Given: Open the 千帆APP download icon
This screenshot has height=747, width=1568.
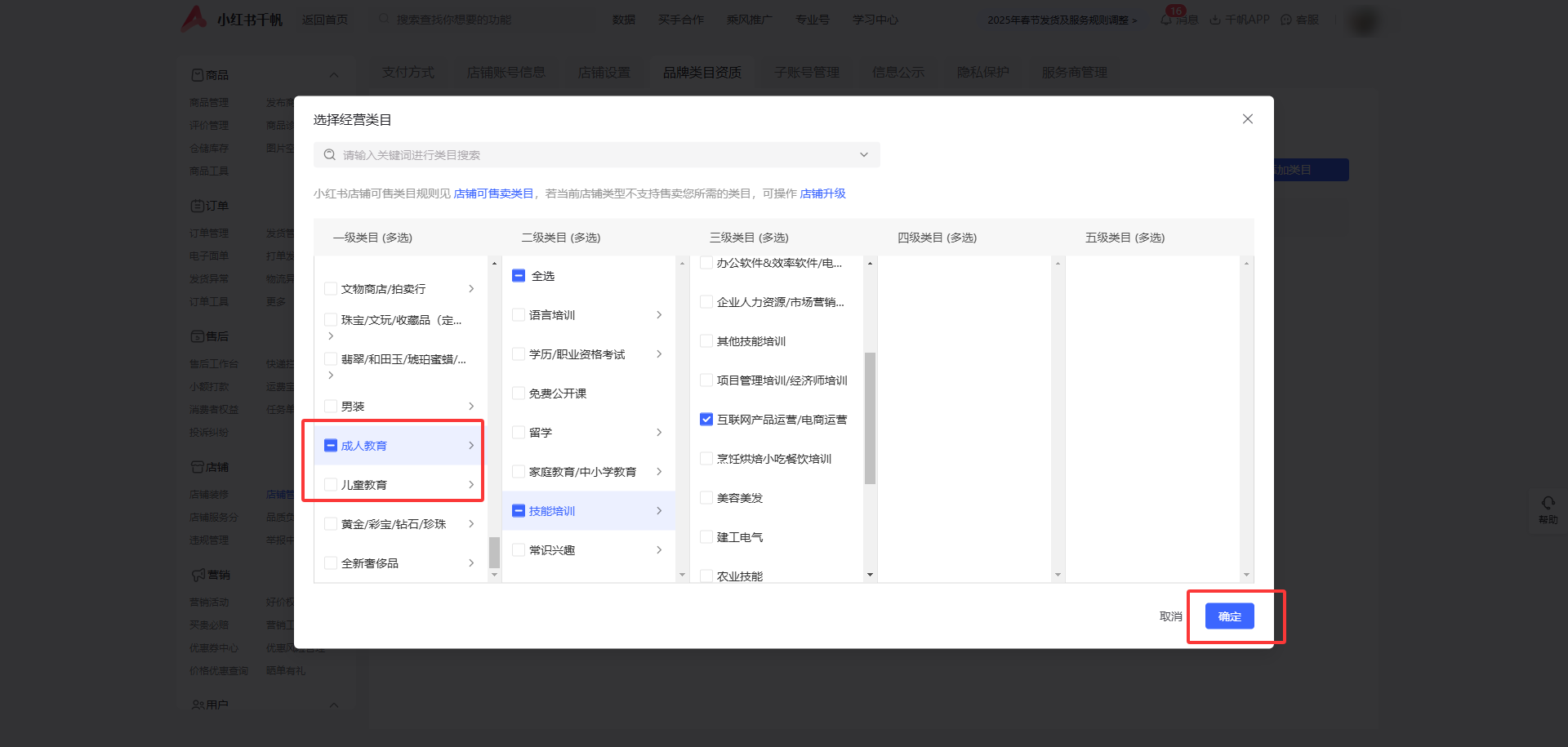Looking at the screenshot, I should point(1215,20).
